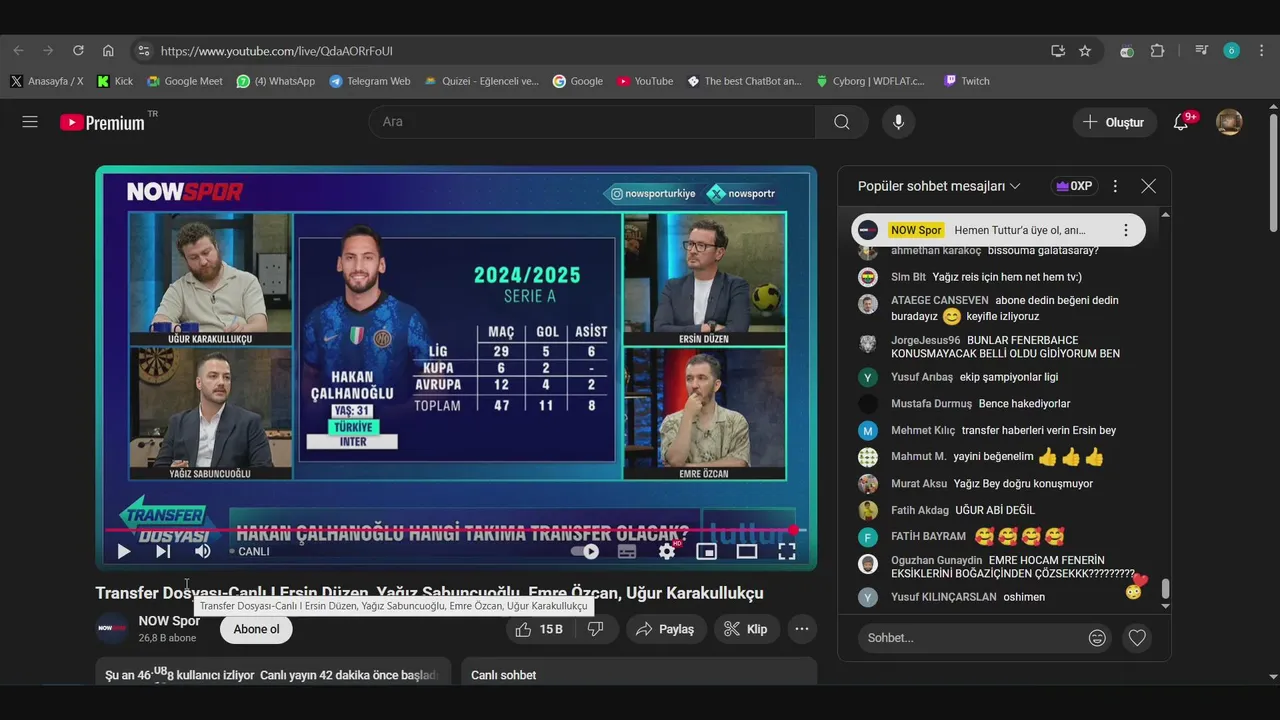This screenshot has height=720, width=1280.
Task: Open the Kick bookmark
Action: [115, 81]
